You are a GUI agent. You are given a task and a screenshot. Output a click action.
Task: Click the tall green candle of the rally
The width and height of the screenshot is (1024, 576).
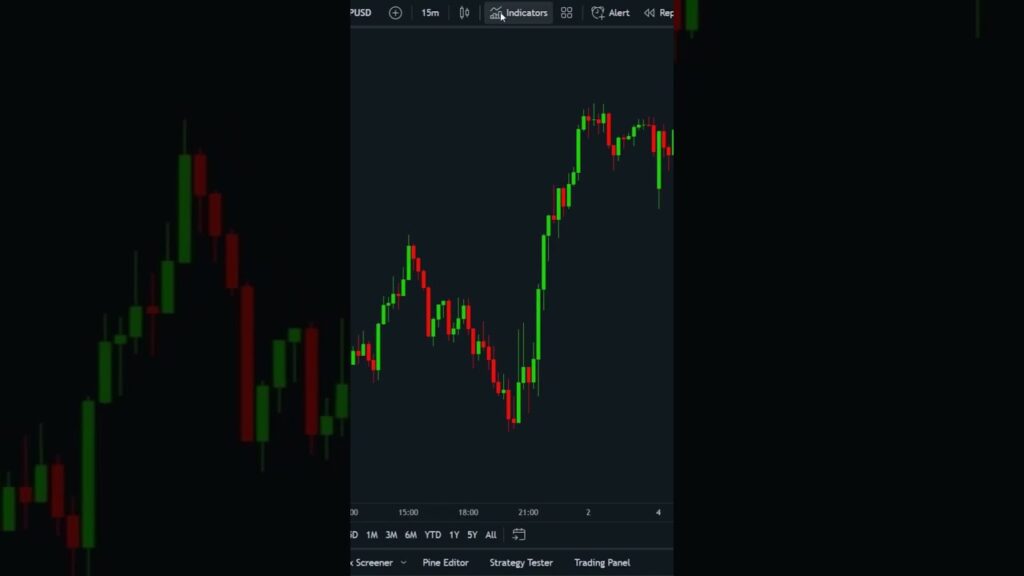pyautogui.click(x=539, y=322)
